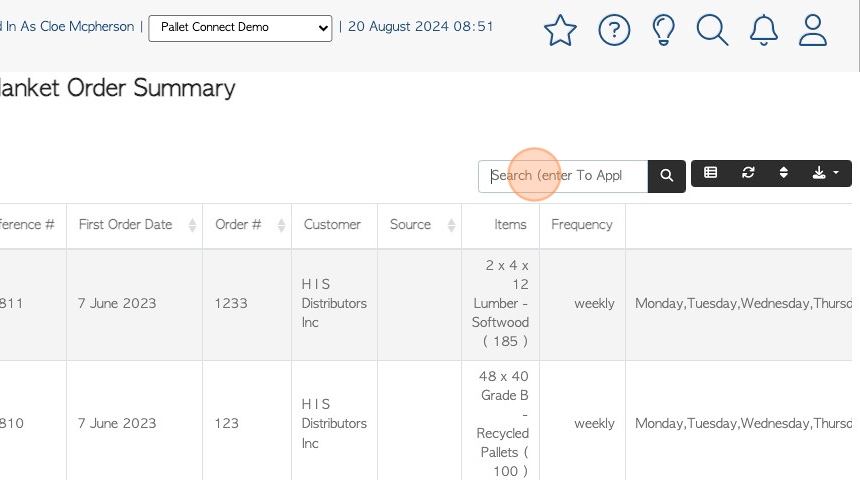Click Logged In As Cloe Mcpherson text

pos(67,26)
